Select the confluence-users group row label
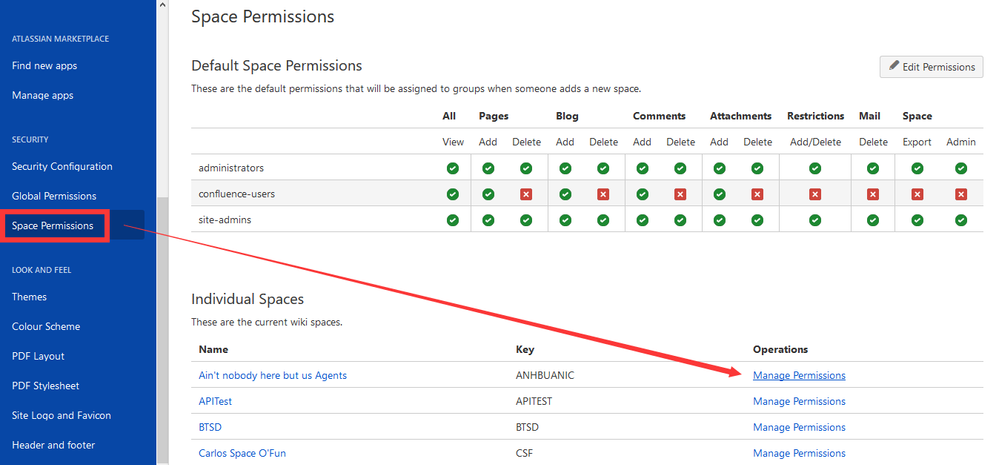 pos(237,194)
